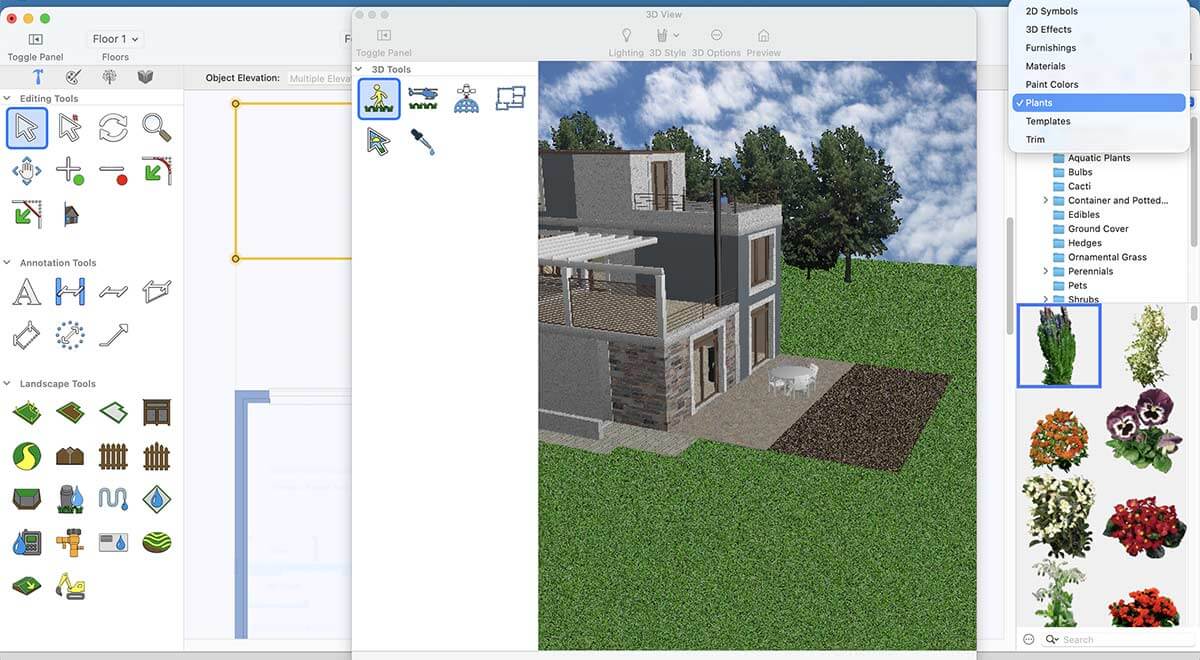Choose Materials from the library menu

[1045, 66]
